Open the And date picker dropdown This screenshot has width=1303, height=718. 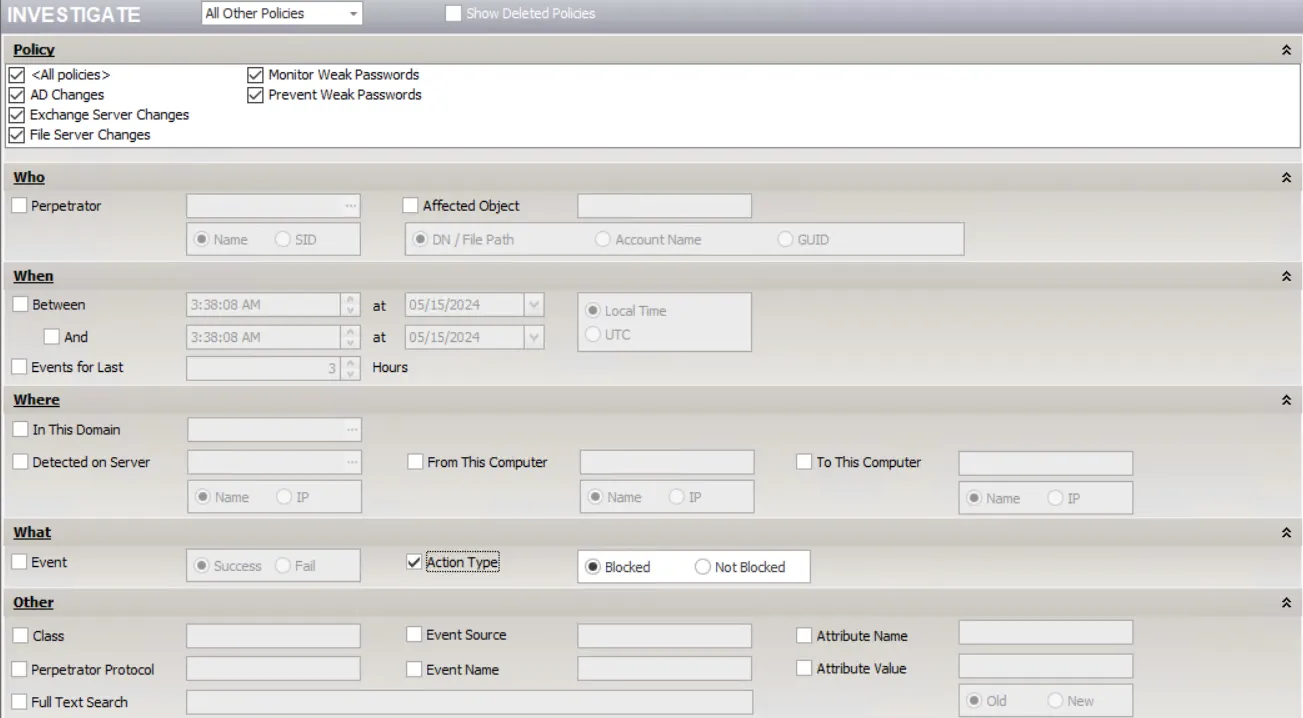pyautogui.click(x=535, y=337)
